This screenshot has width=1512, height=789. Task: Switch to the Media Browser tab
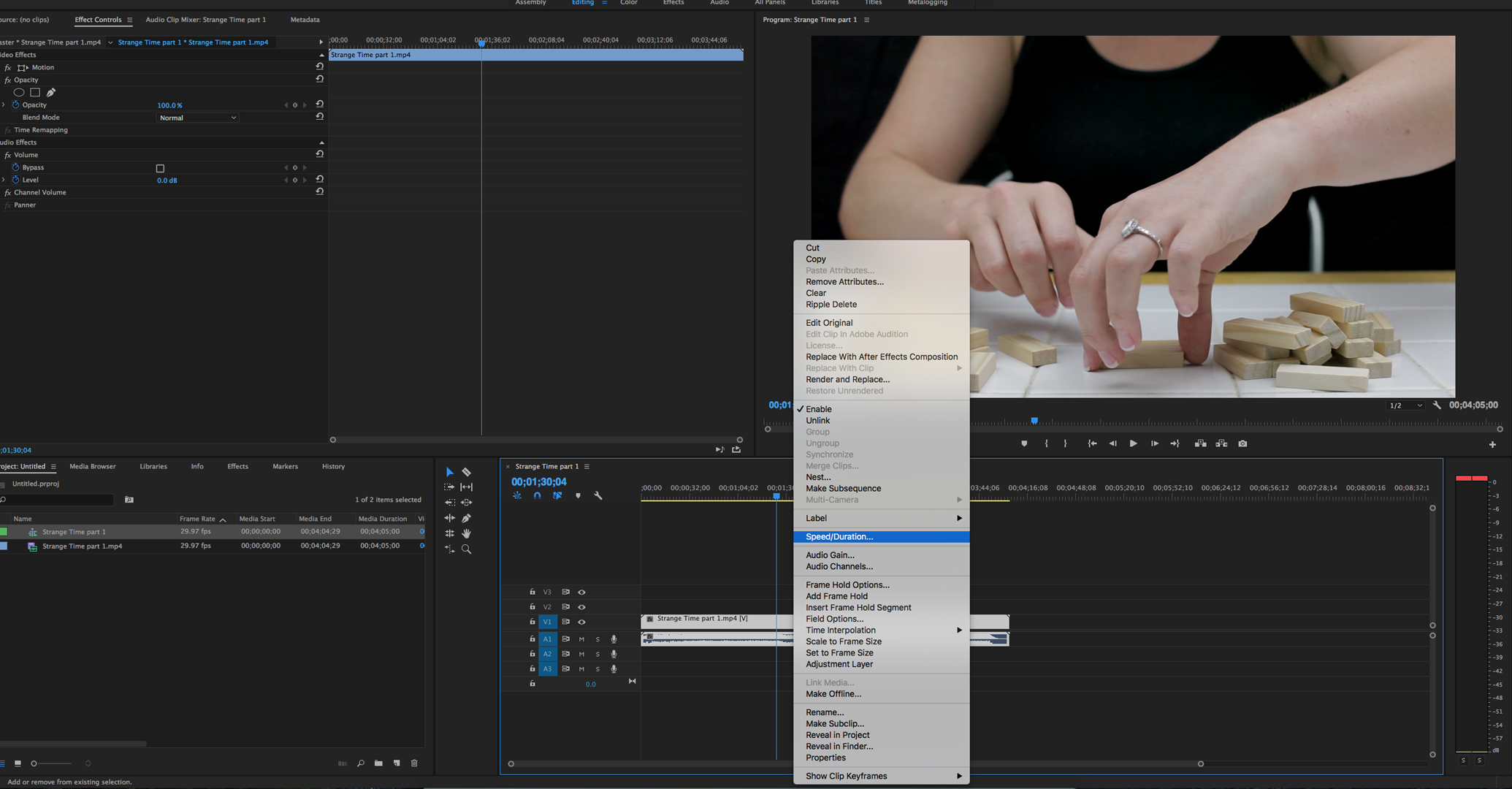tap(92, 466)
